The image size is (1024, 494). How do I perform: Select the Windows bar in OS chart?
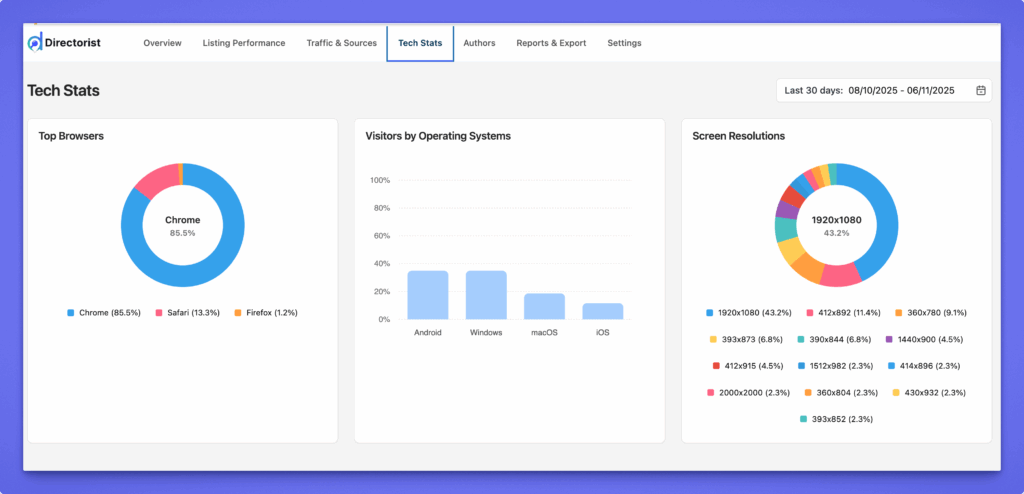point(486,295)
